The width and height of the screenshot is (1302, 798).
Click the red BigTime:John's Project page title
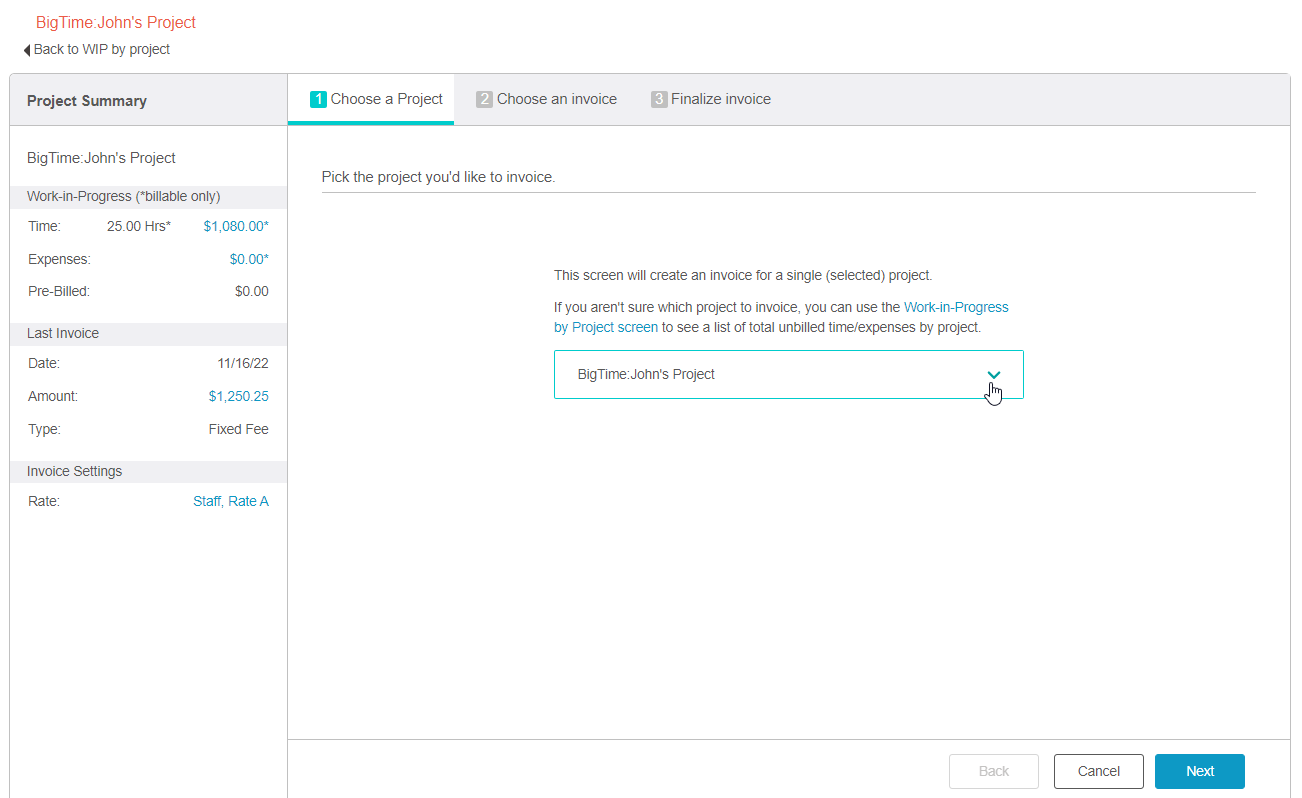(116, 22)
